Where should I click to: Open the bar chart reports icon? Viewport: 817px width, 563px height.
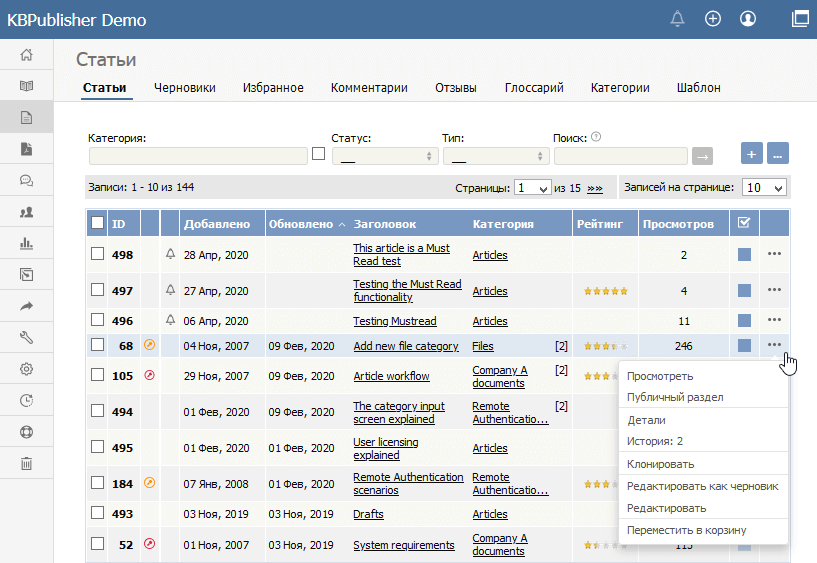[x=27, y=243]
